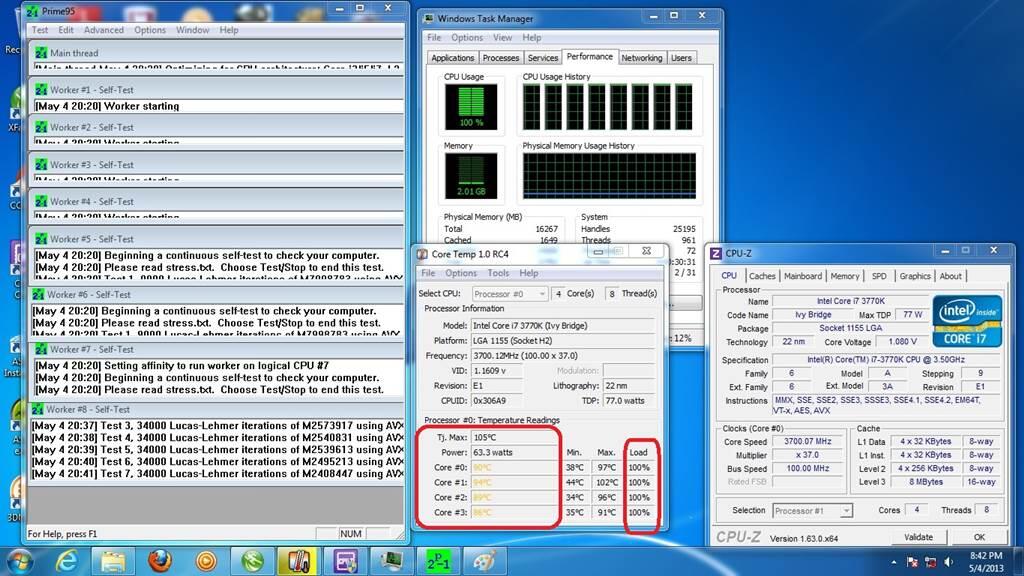This screenshot has height=576, width=1024.
Task: Switch to the Memory tab in CPU-Z
Action: pos(844,276)
